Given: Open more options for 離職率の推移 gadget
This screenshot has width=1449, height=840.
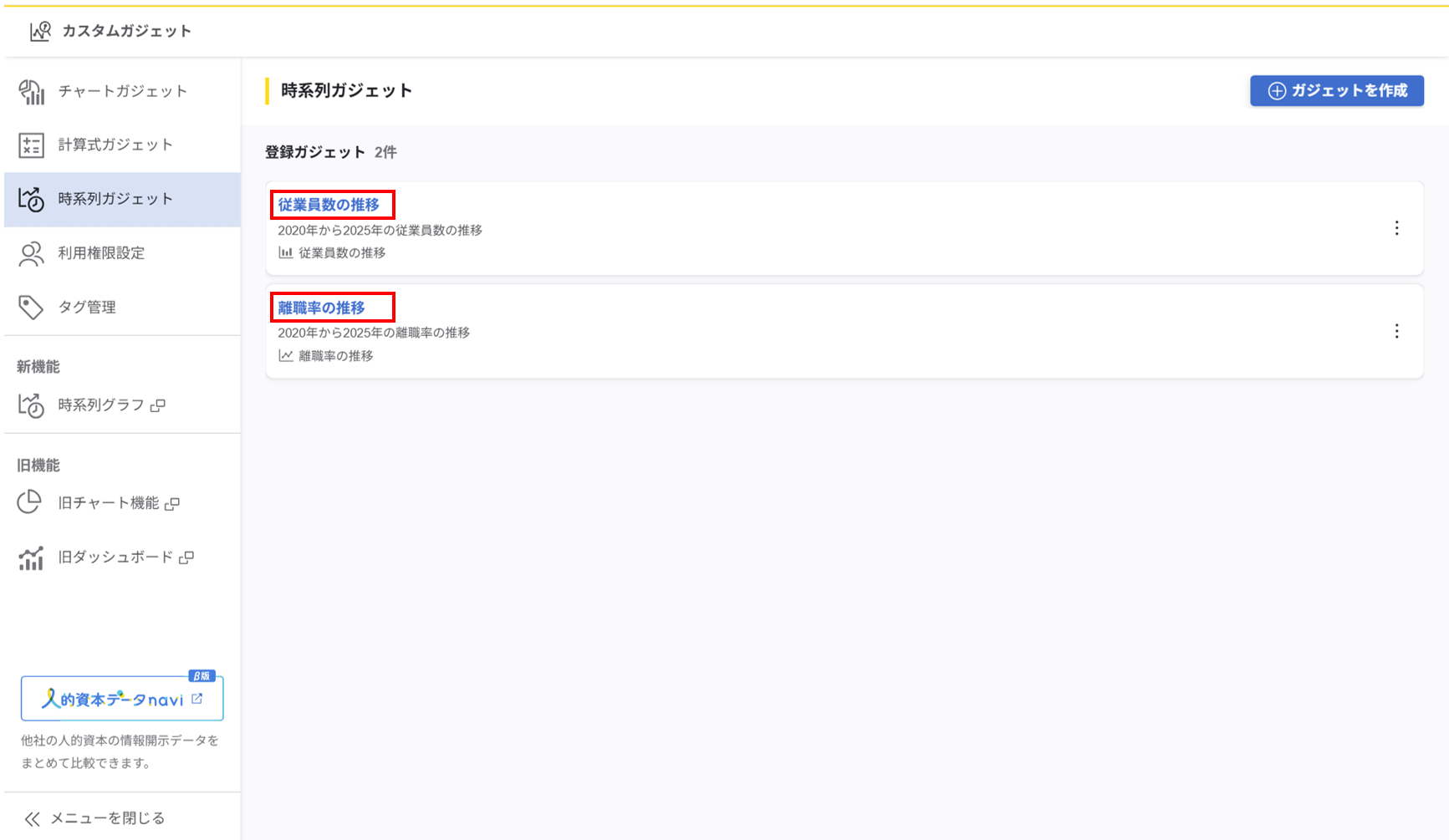Looking at the screenshot, I should point(1396,332).
